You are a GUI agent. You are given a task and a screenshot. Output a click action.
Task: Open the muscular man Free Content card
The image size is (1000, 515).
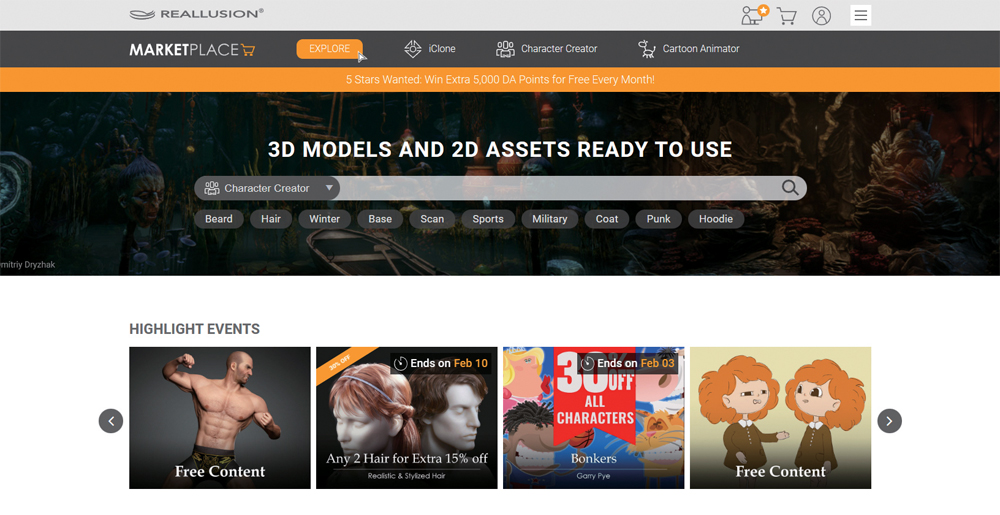click(220, 418)
